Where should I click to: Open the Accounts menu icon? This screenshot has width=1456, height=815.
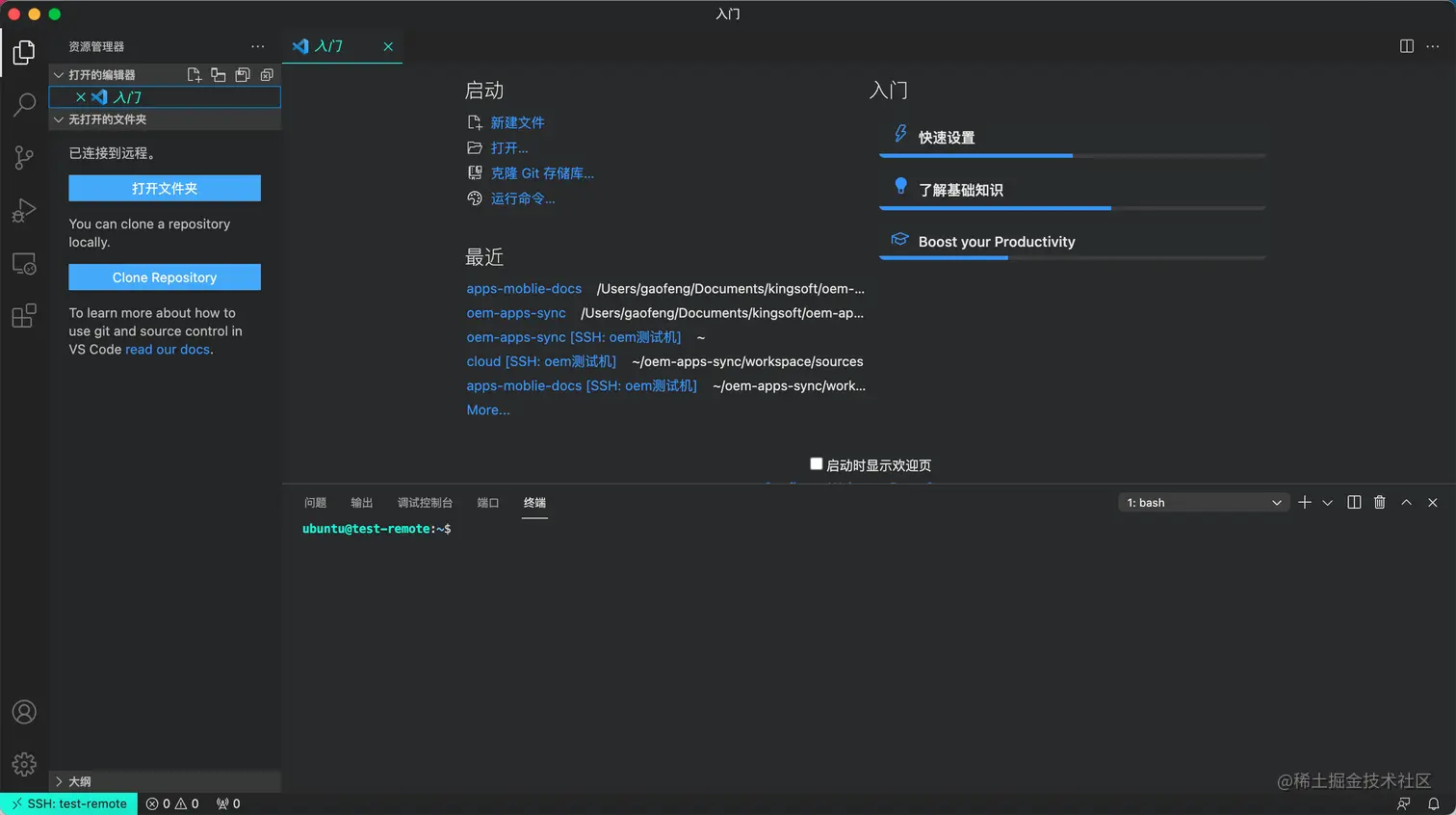(24, 712)
